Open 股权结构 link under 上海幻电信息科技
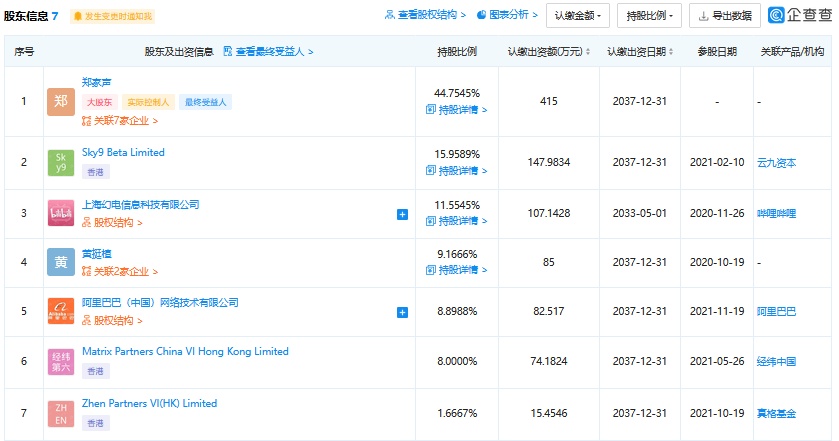This screenshot has width=839, height=441. point(112,223)
